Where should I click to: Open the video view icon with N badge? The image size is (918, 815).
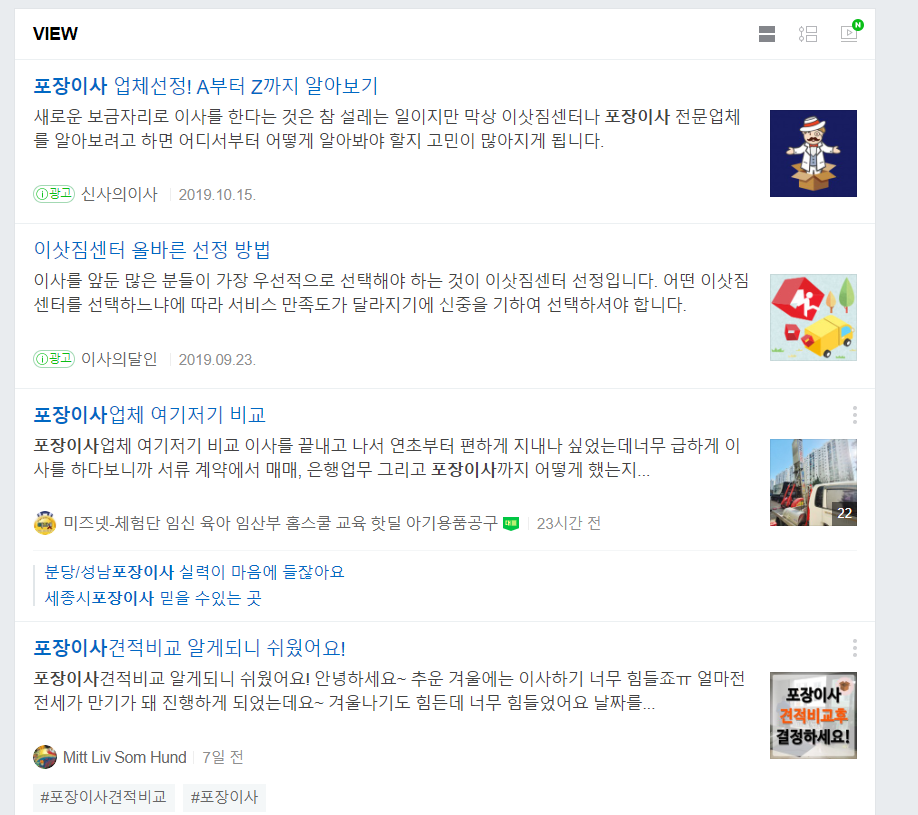851,32
